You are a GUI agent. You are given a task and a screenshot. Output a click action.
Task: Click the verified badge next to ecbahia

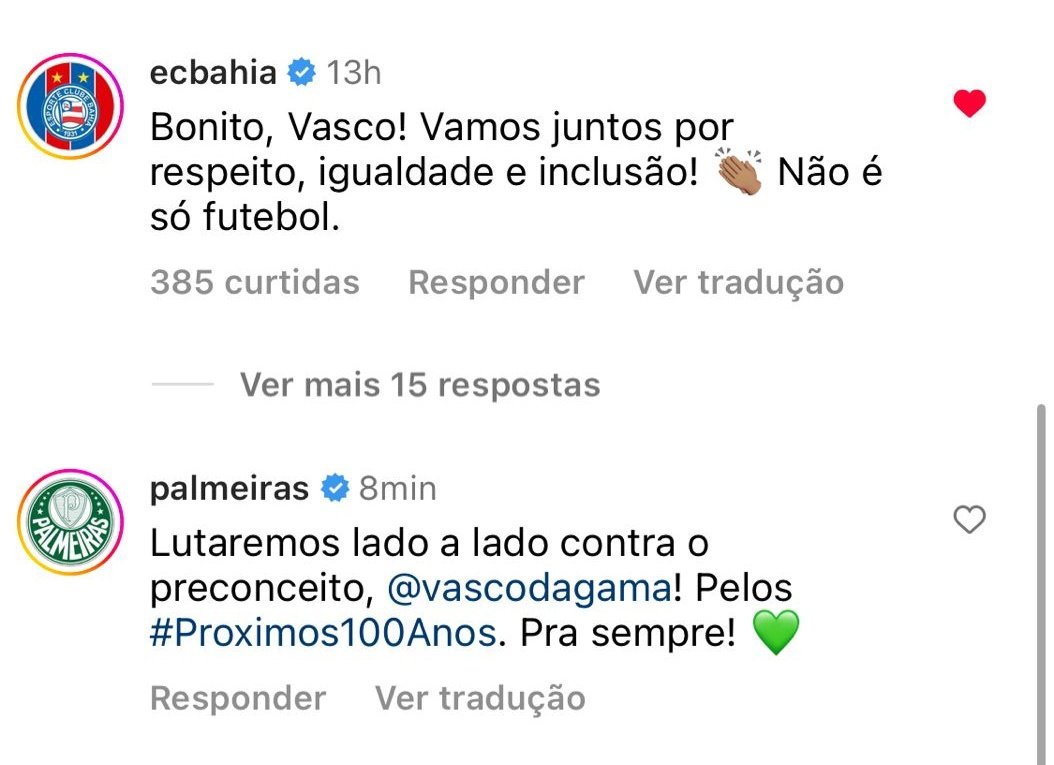tap(300, 72)
